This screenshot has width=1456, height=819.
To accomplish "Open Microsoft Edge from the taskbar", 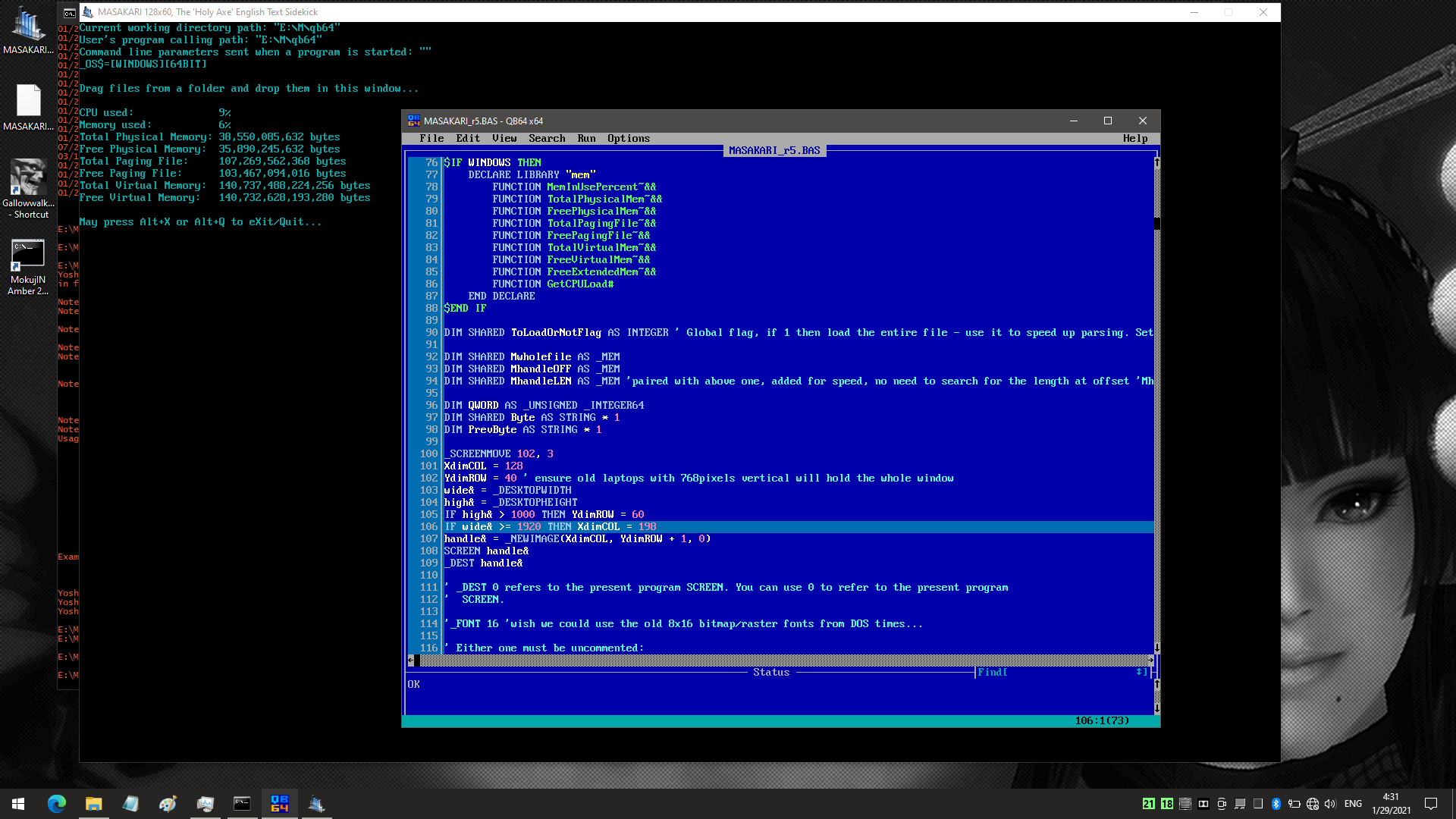I will [57, 804].
